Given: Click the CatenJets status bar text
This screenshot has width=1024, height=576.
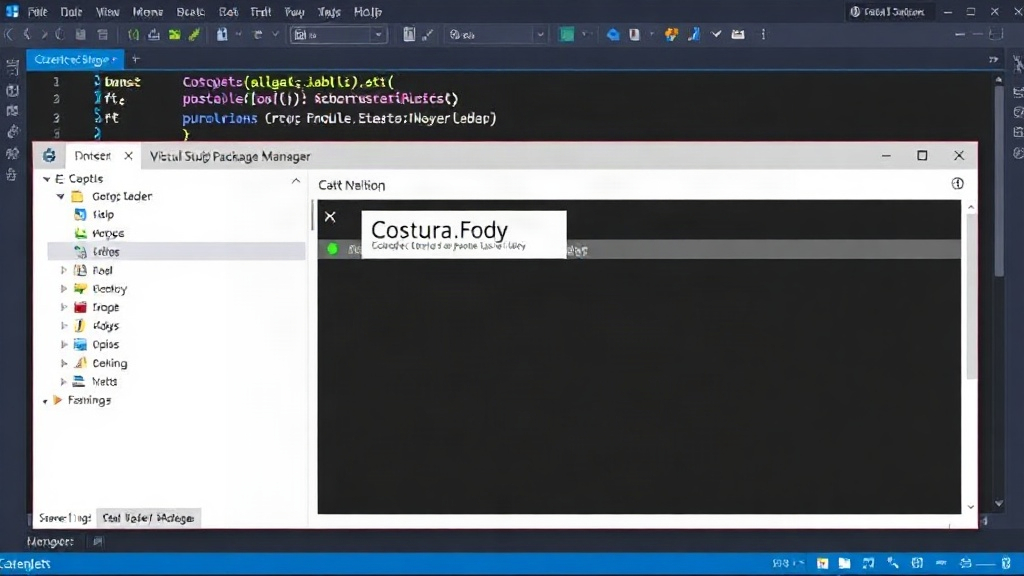Looking at the screenshot, I should pos(25,564).
